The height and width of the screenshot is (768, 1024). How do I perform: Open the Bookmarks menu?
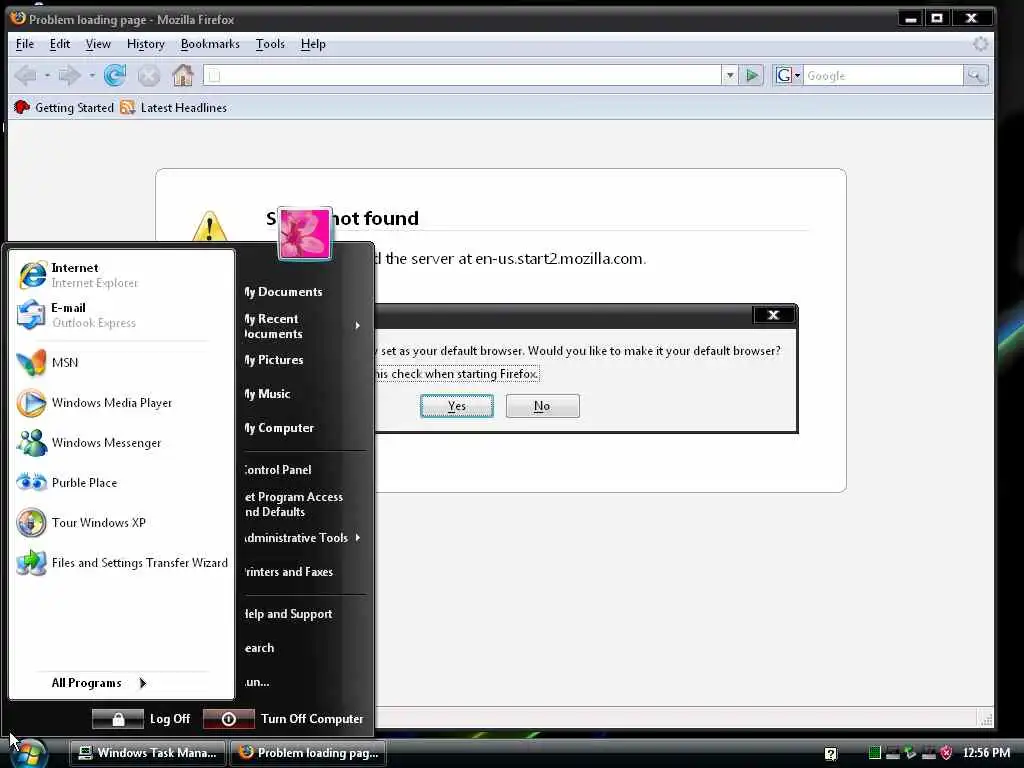(x=210, y=44)
